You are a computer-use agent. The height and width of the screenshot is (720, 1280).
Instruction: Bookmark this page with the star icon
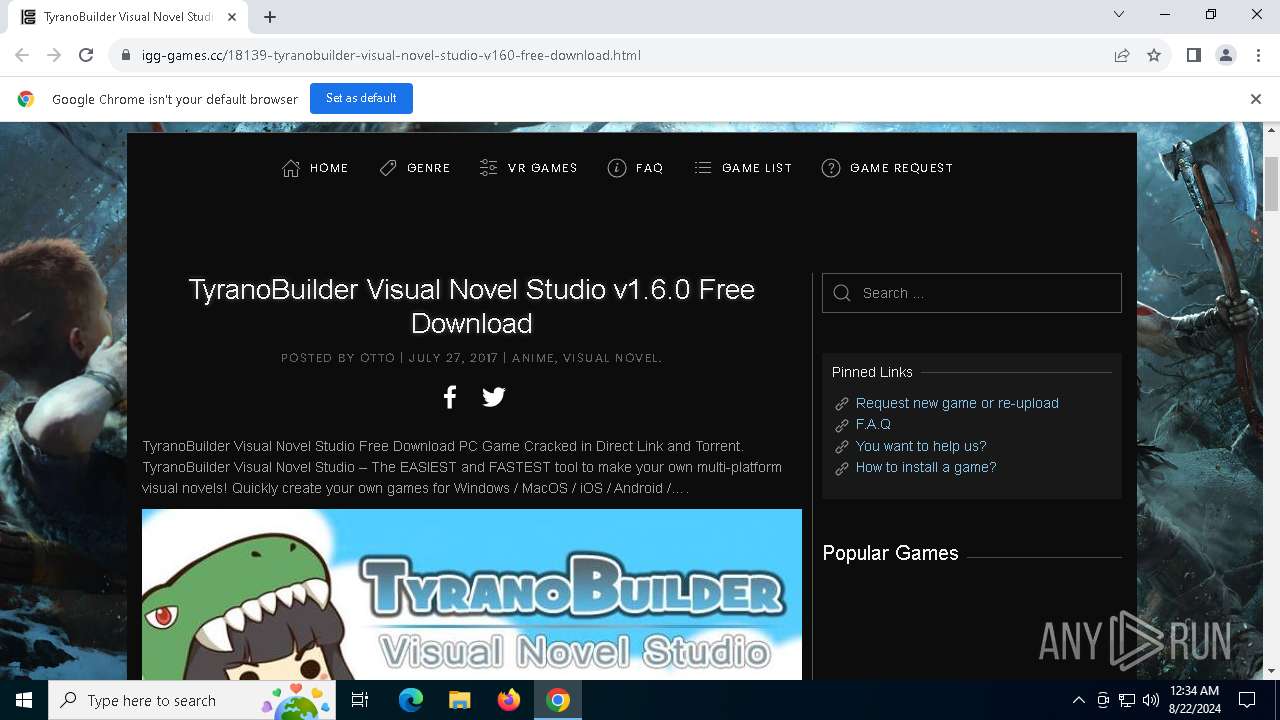(x=1154, y=55)
